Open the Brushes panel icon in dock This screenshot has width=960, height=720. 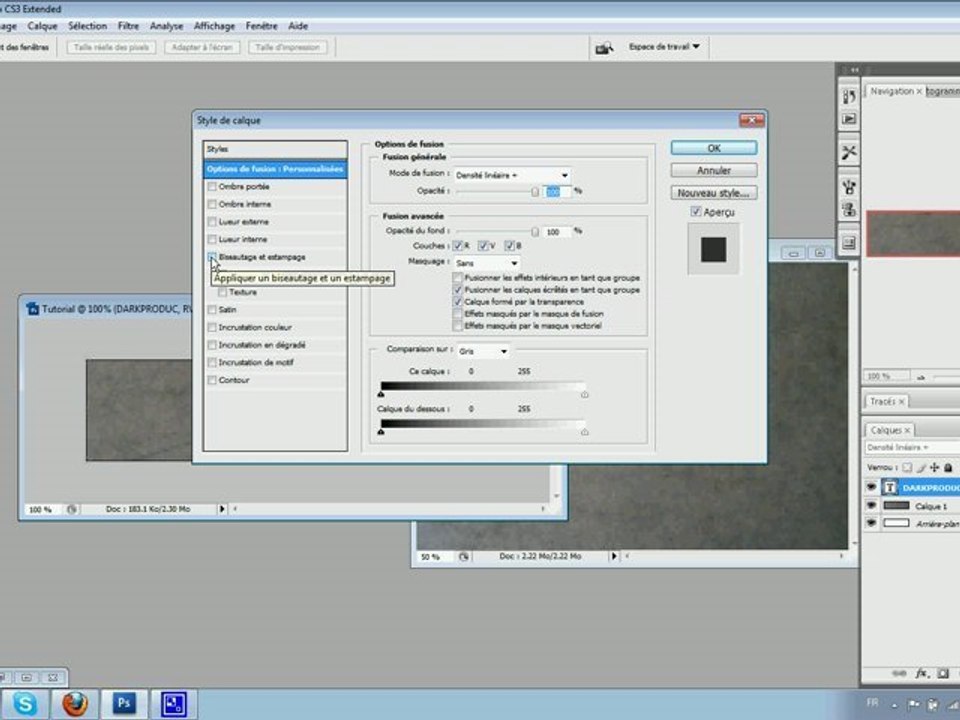click(849, 186)
